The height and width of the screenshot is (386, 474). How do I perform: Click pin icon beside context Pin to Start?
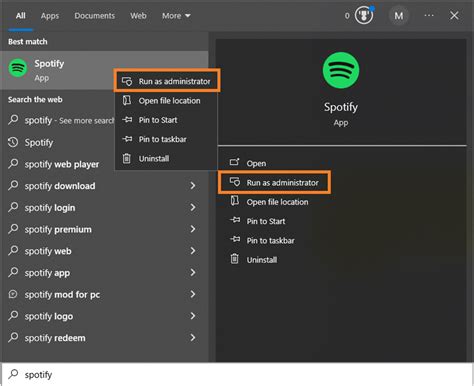click(x=127, y=120)
